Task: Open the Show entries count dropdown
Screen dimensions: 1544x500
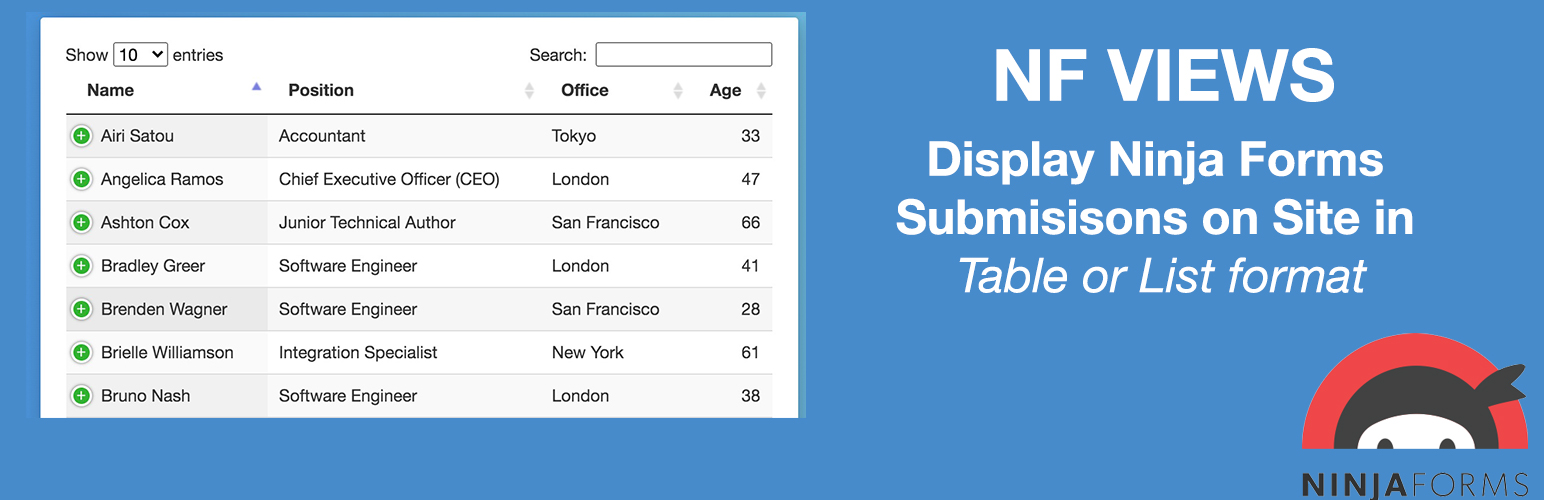Action: point(140,55)
